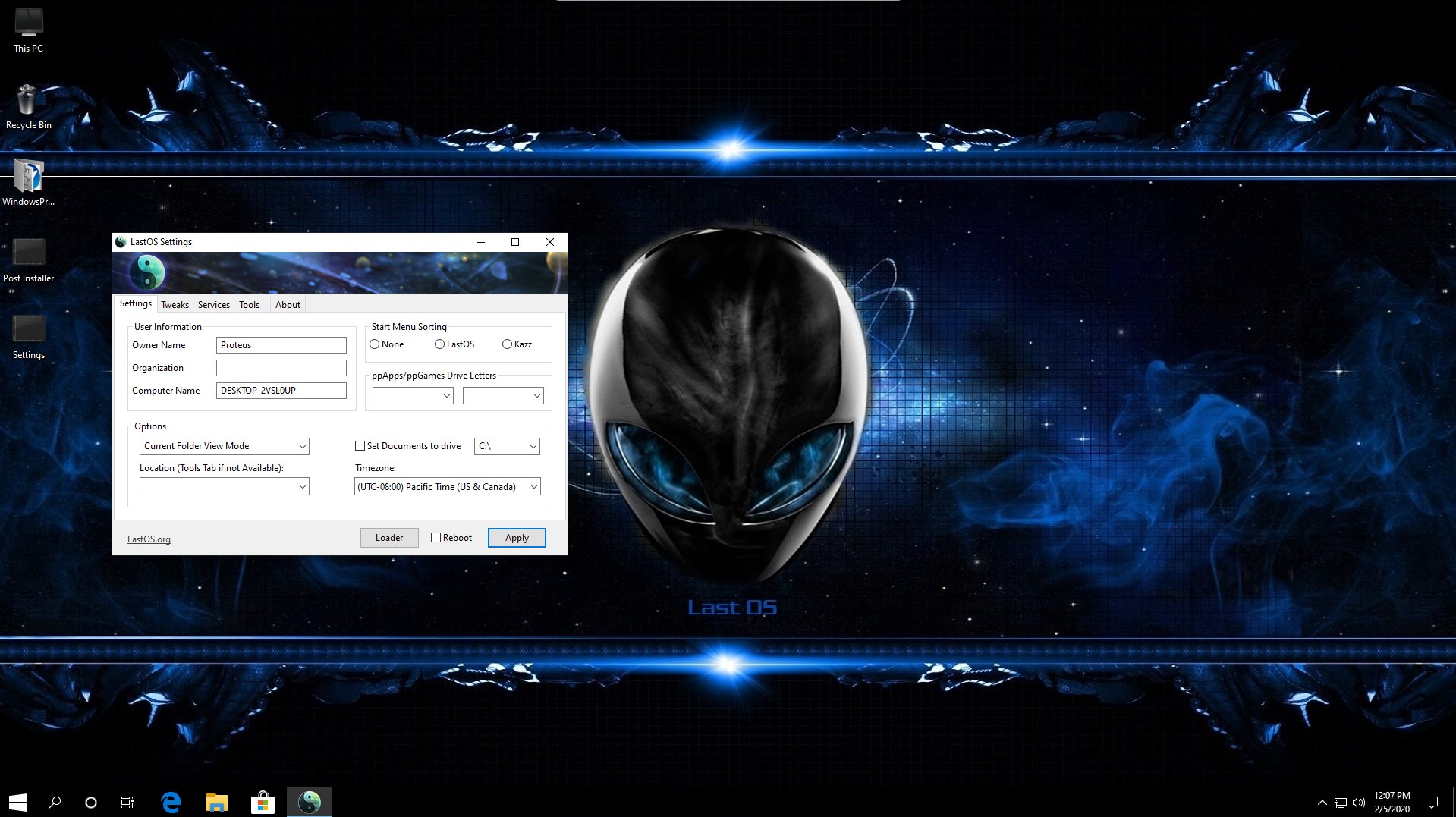Open the This PC desktop icon
Screen dimensions: 1456x817
29,30
